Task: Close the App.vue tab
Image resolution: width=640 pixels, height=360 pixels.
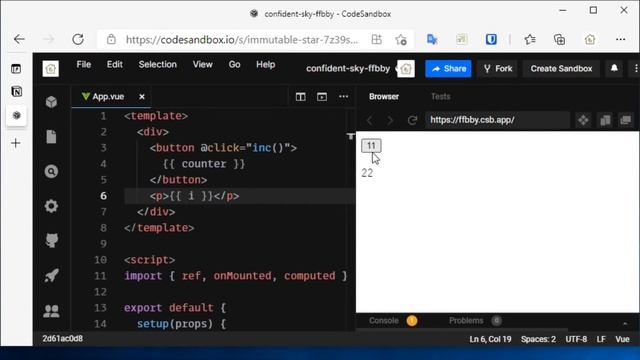Action: click(142, 97)
